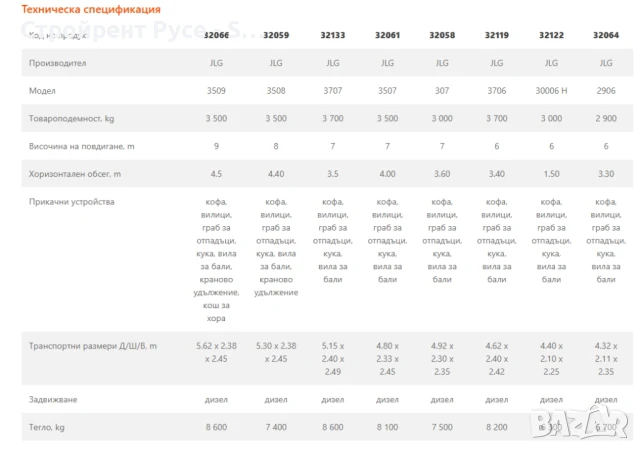The image size is (640, 451).
Task: Click weight value 8 200
Action: click(x=497, y=427)
